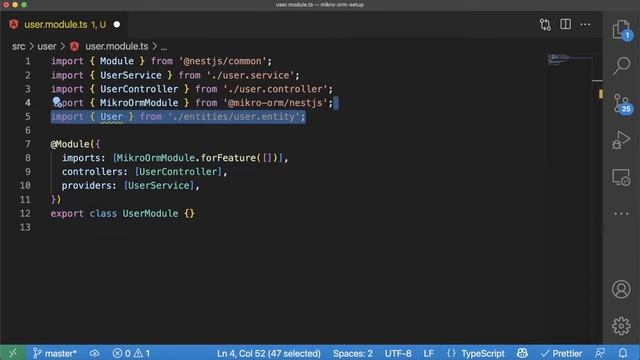
Task: Open the Manage gear menu
Action: [x=621, y=326]
